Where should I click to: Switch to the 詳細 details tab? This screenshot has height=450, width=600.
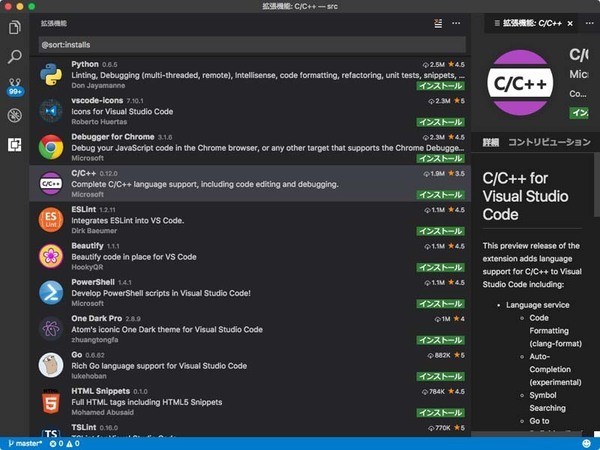(491, 142)
